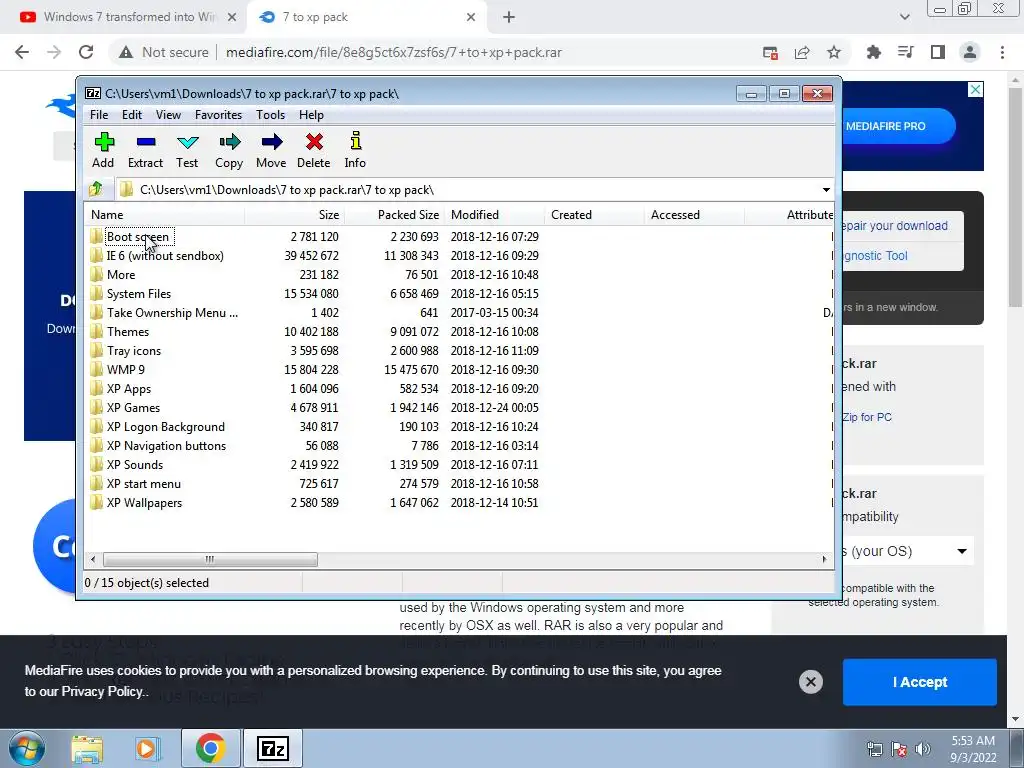
Task: Select the Themes folder
Action: [127, 332]
